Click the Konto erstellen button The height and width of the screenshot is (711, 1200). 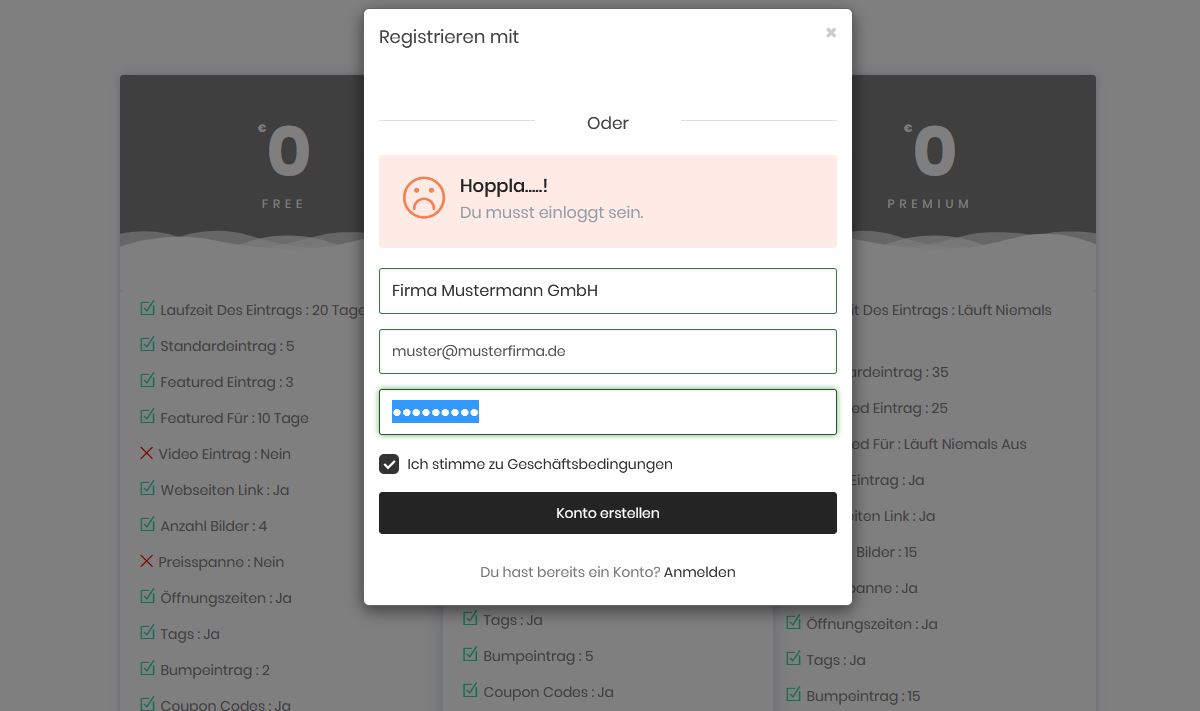coord(608,513)
